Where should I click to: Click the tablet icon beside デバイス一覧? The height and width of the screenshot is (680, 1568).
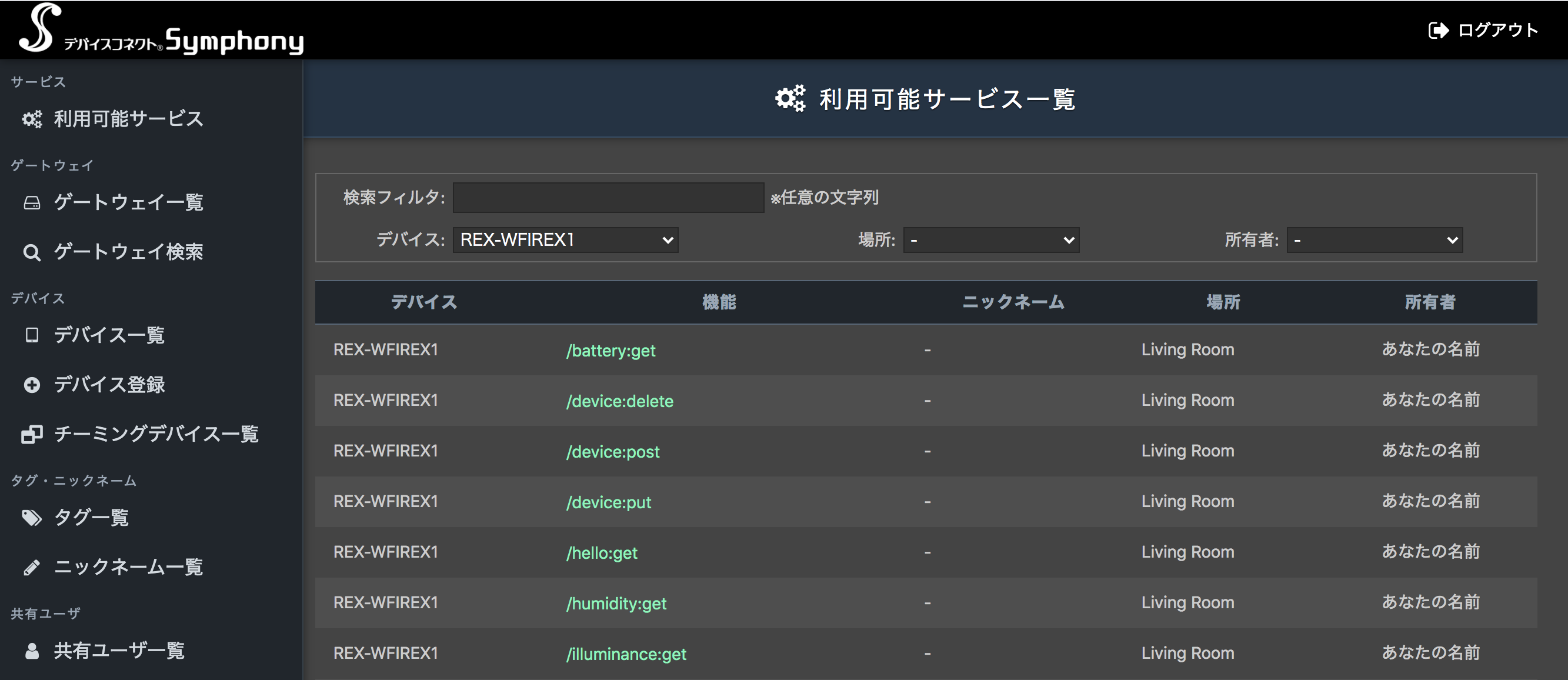(32, 335)
